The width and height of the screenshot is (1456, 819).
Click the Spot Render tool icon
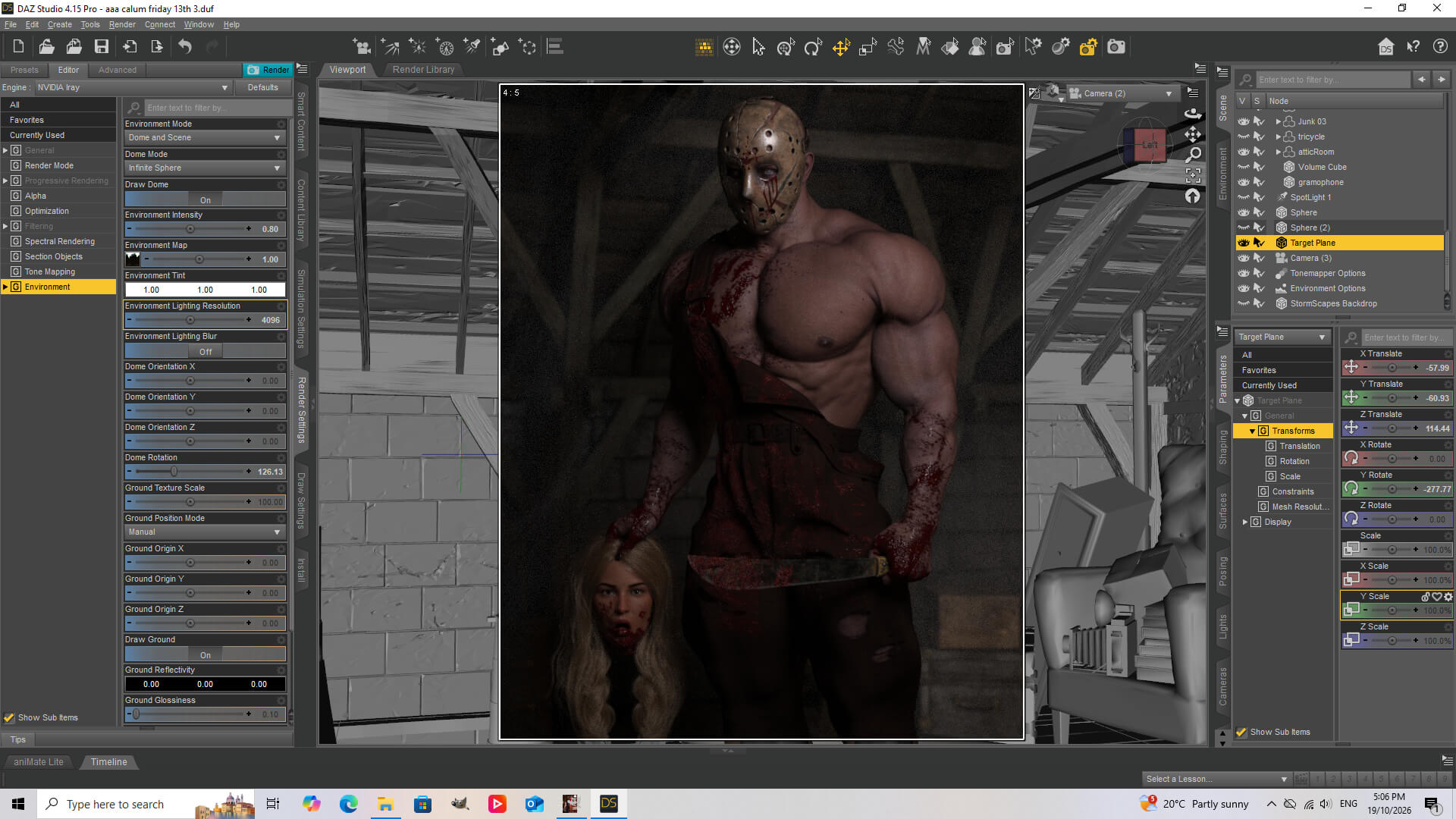pos(1006,48)
